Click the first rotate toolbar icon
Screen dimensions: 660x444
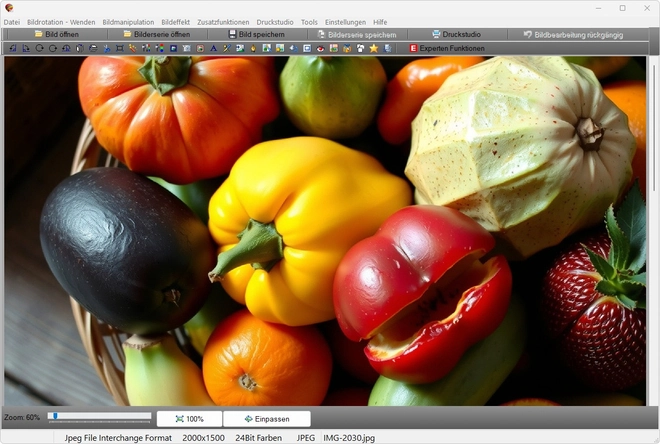[39, 48]
